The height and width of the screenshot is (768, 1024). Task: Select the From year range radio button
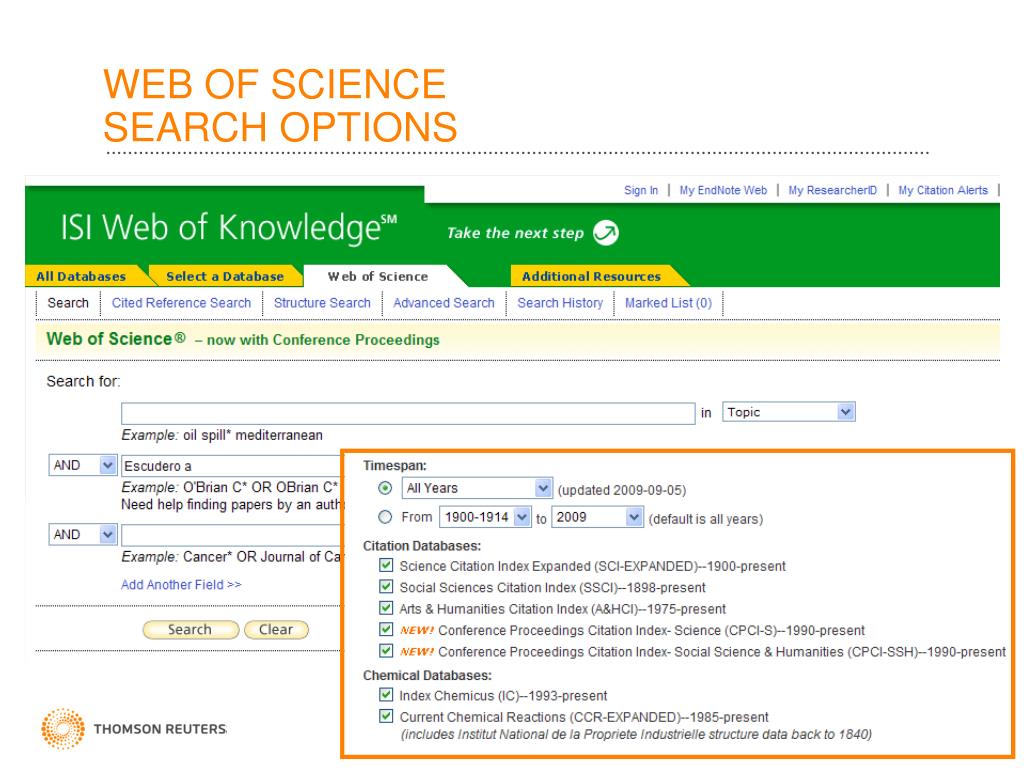point(385,517)
